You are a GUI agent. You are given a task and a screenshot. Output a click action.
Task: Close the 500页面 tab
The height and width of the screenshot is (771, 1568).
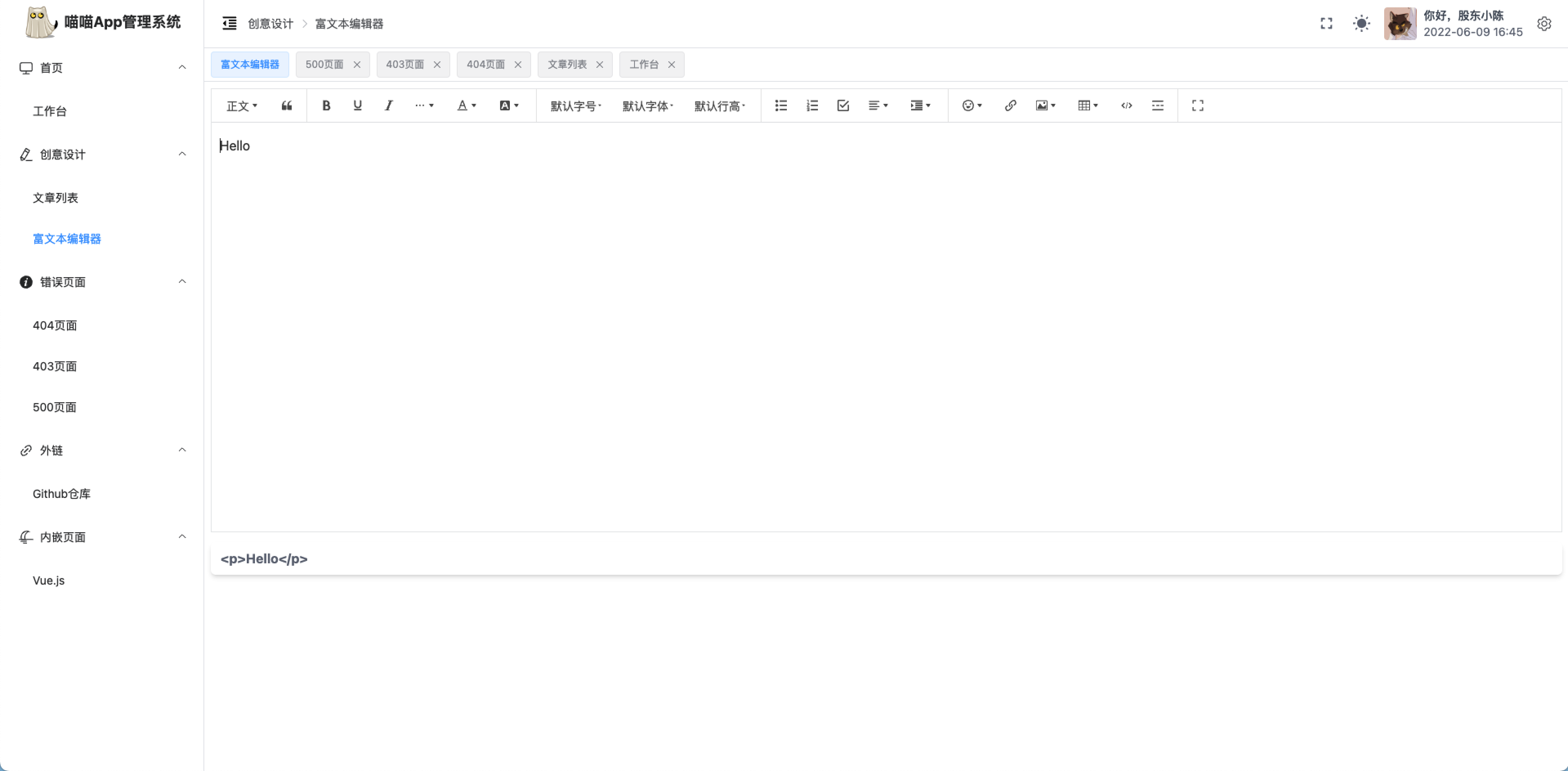357,65
